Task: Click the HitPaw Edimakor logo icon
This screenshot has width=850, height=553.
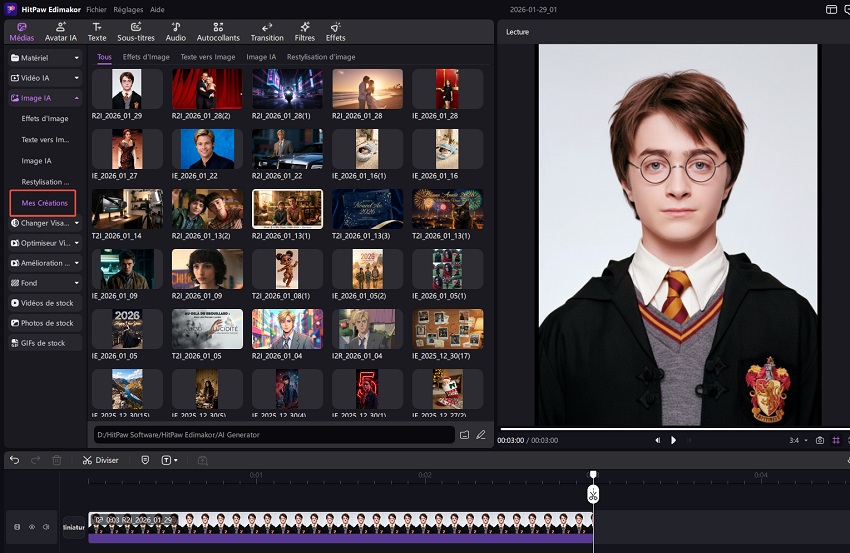Action: pyautogui.click(x=11, y=9)
